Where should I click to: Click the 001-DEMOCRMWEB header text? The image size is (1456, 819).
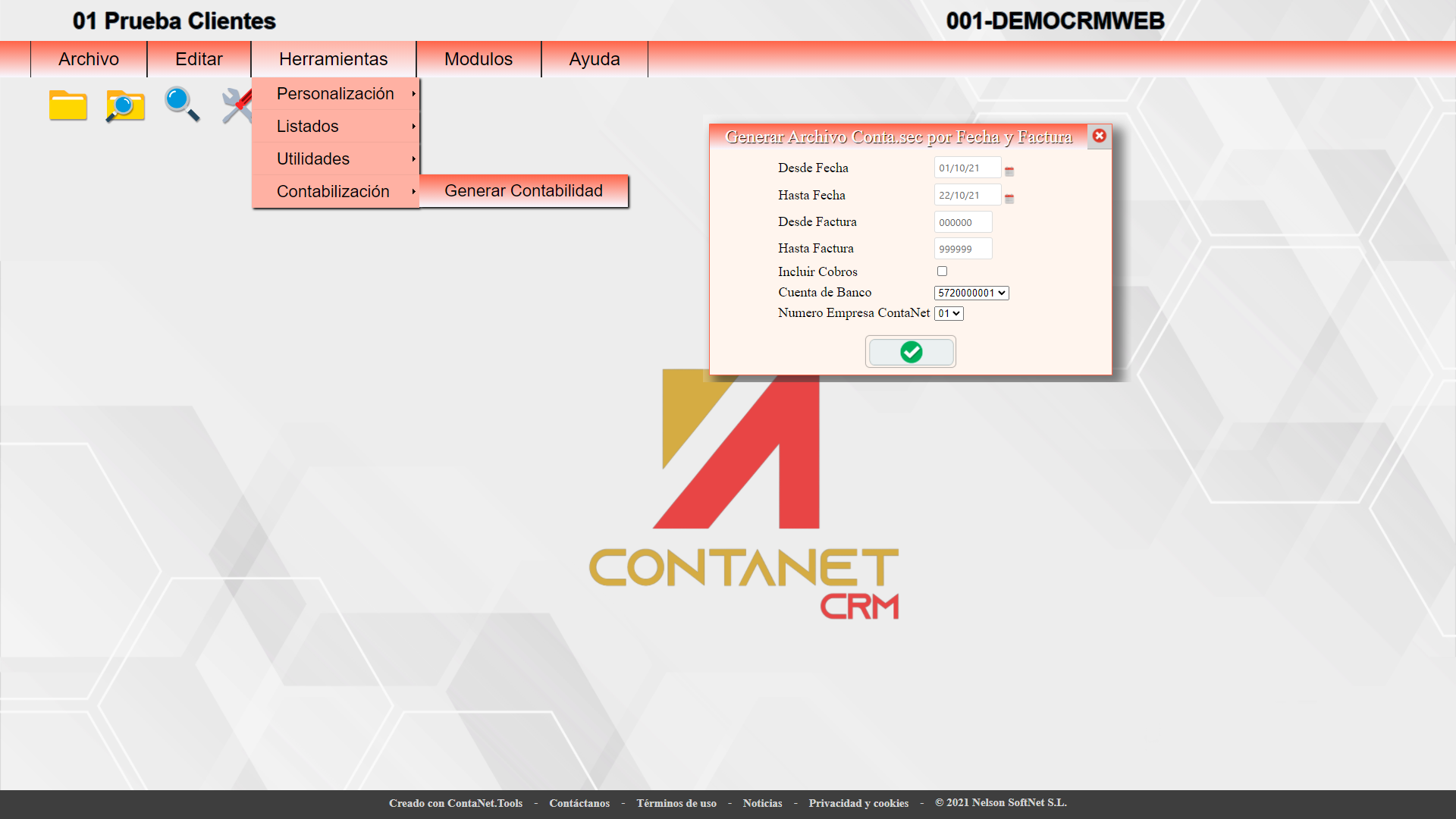[1055, 21]
